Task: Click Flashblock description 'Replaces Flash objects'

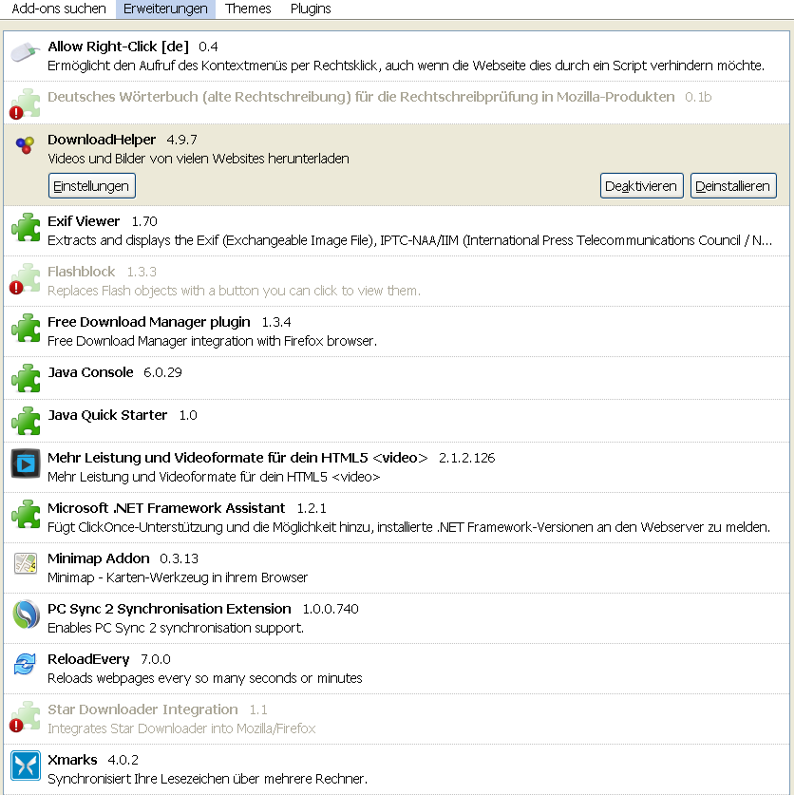Action: coord(234,291)
